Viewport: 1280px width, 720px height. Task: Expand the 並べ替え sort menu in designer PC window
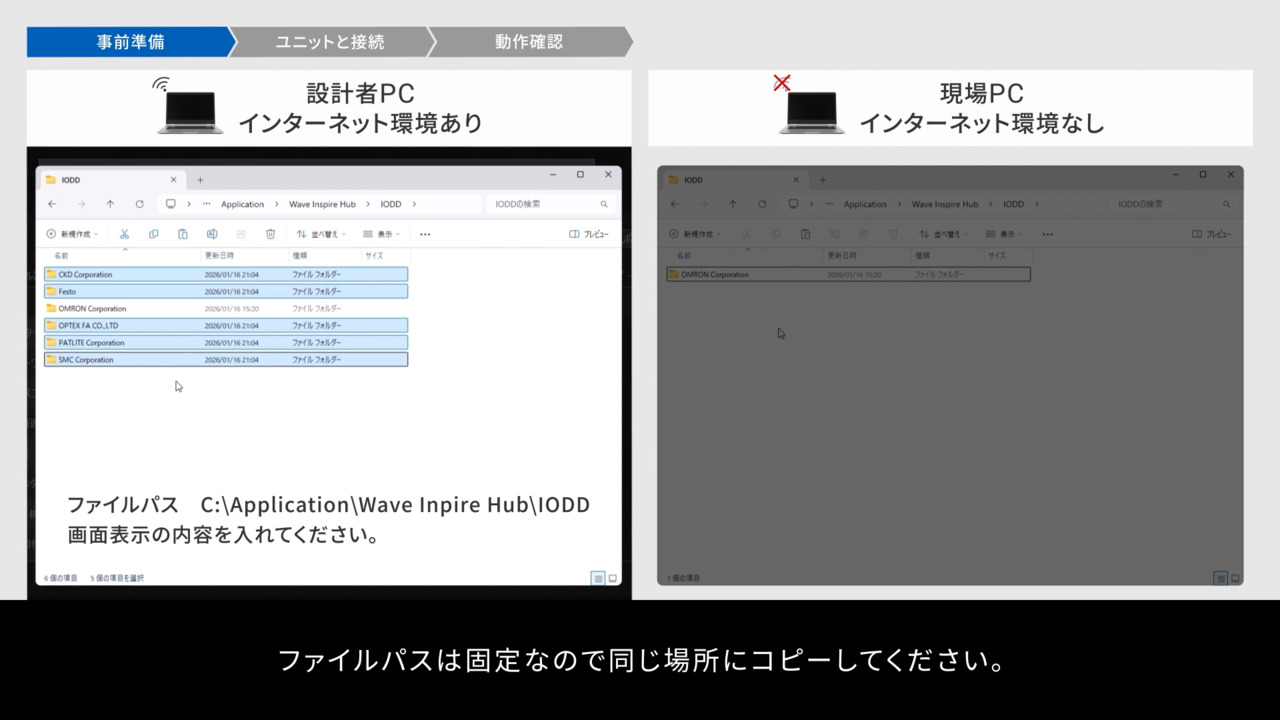[x=321, y=234]
